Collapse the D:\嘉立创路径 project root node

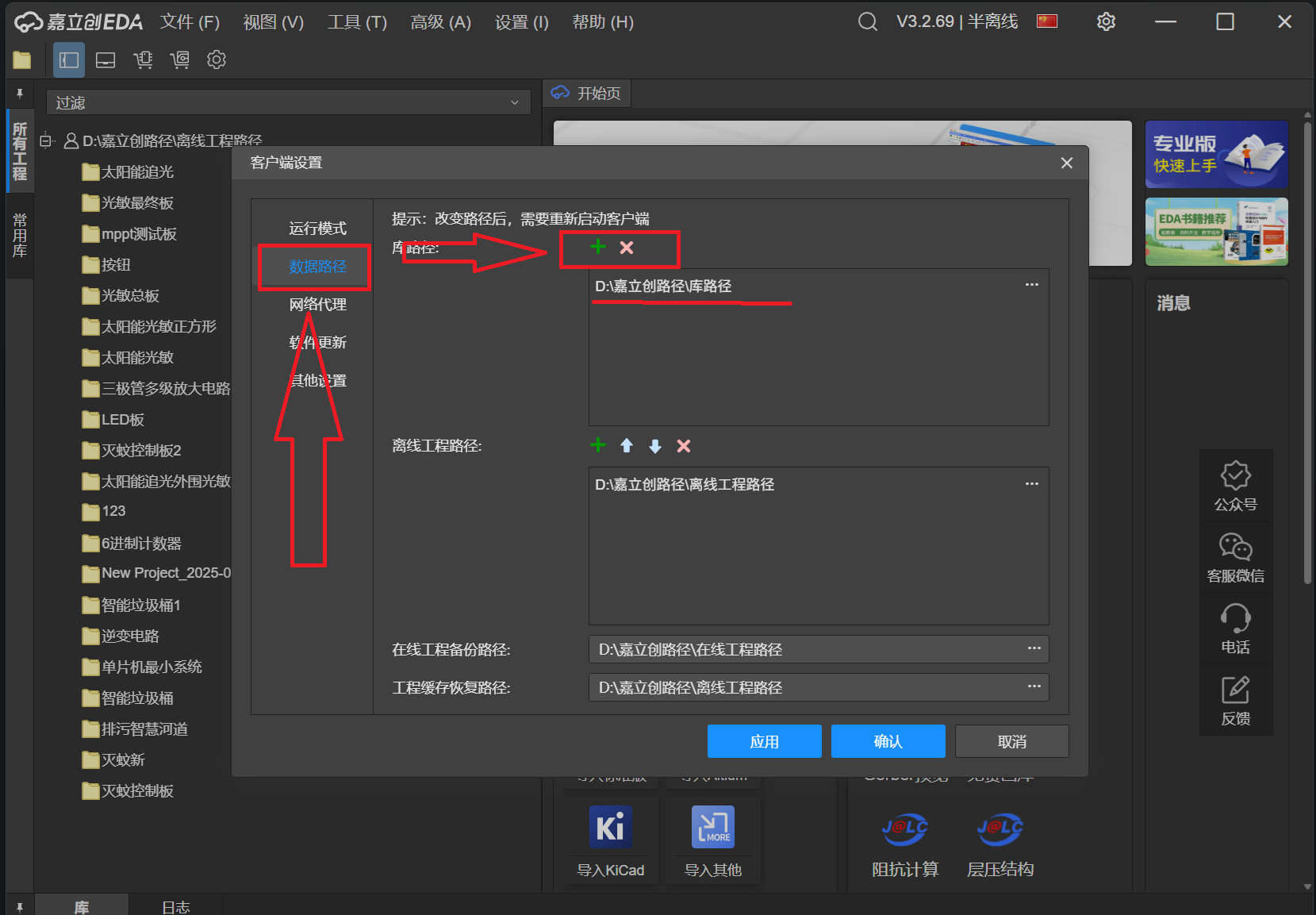[x=46, y=140]
